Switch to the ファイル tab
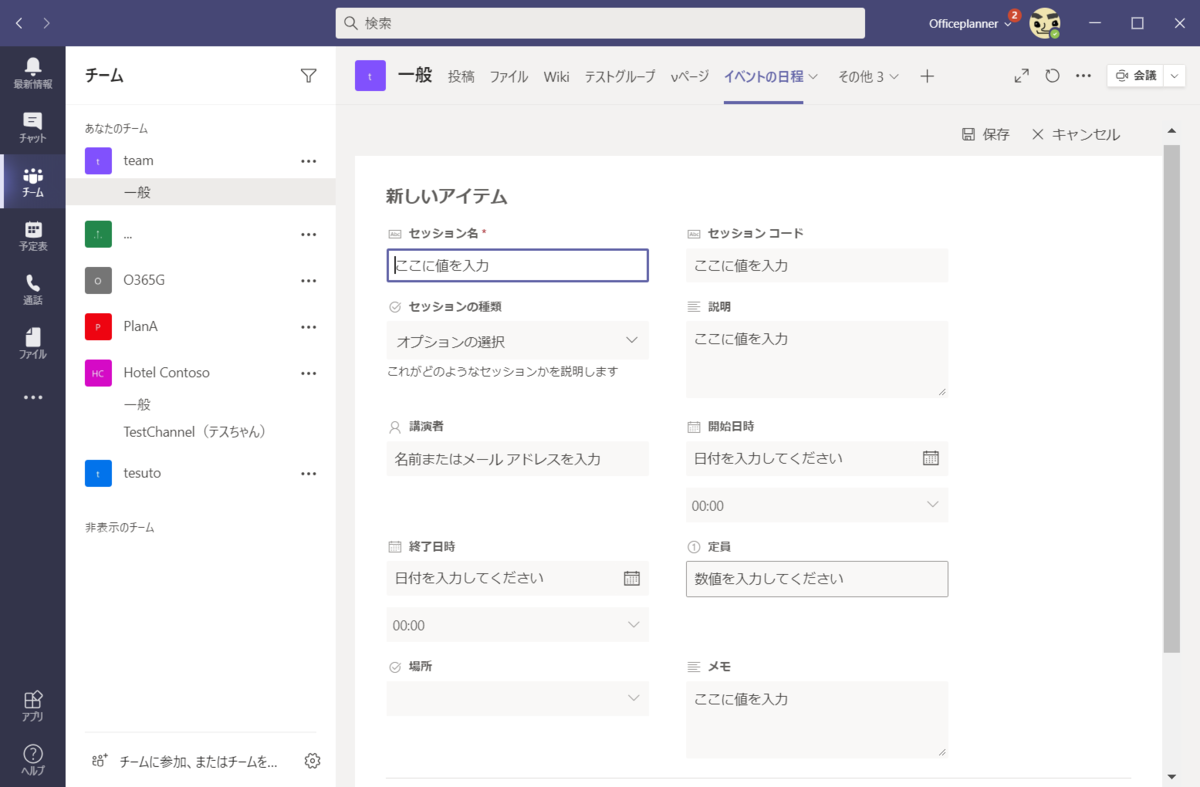This screenshot has height=787, width=1200. point(509,76)
